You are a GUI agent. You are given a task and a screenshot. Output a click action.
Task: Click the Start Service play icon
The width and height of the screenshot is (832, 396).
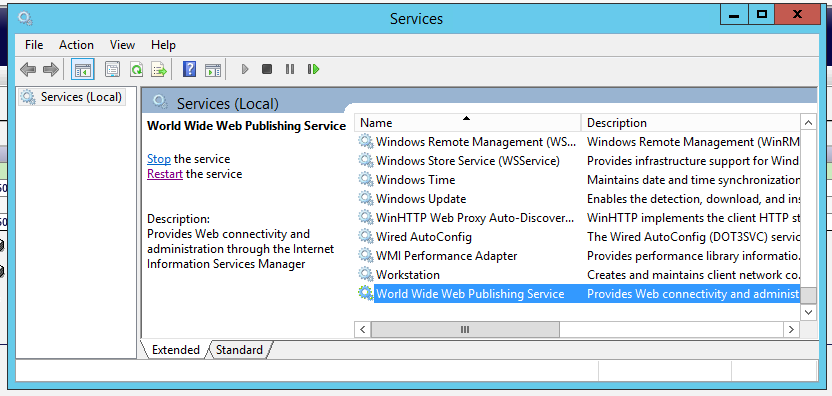click(245, 69)
